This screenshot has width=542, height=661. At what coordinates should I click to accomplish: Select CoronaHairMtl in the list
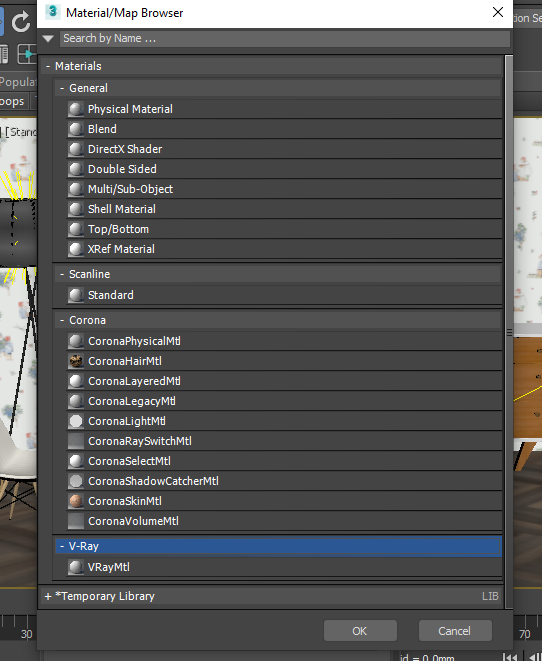284,361
